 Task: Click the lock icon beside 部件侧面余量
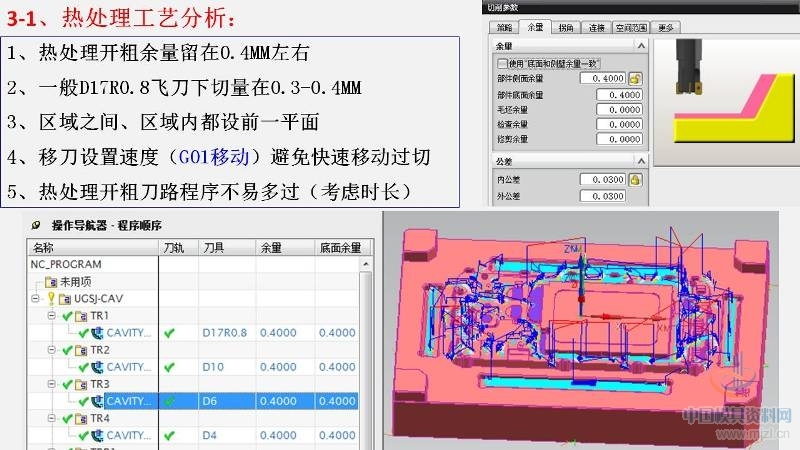pos(634,78)
